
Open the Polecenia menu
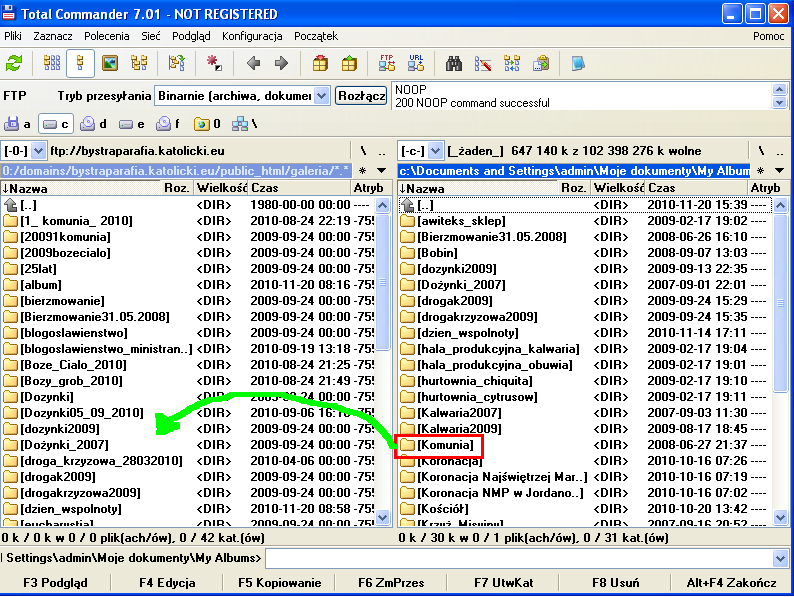106,36
